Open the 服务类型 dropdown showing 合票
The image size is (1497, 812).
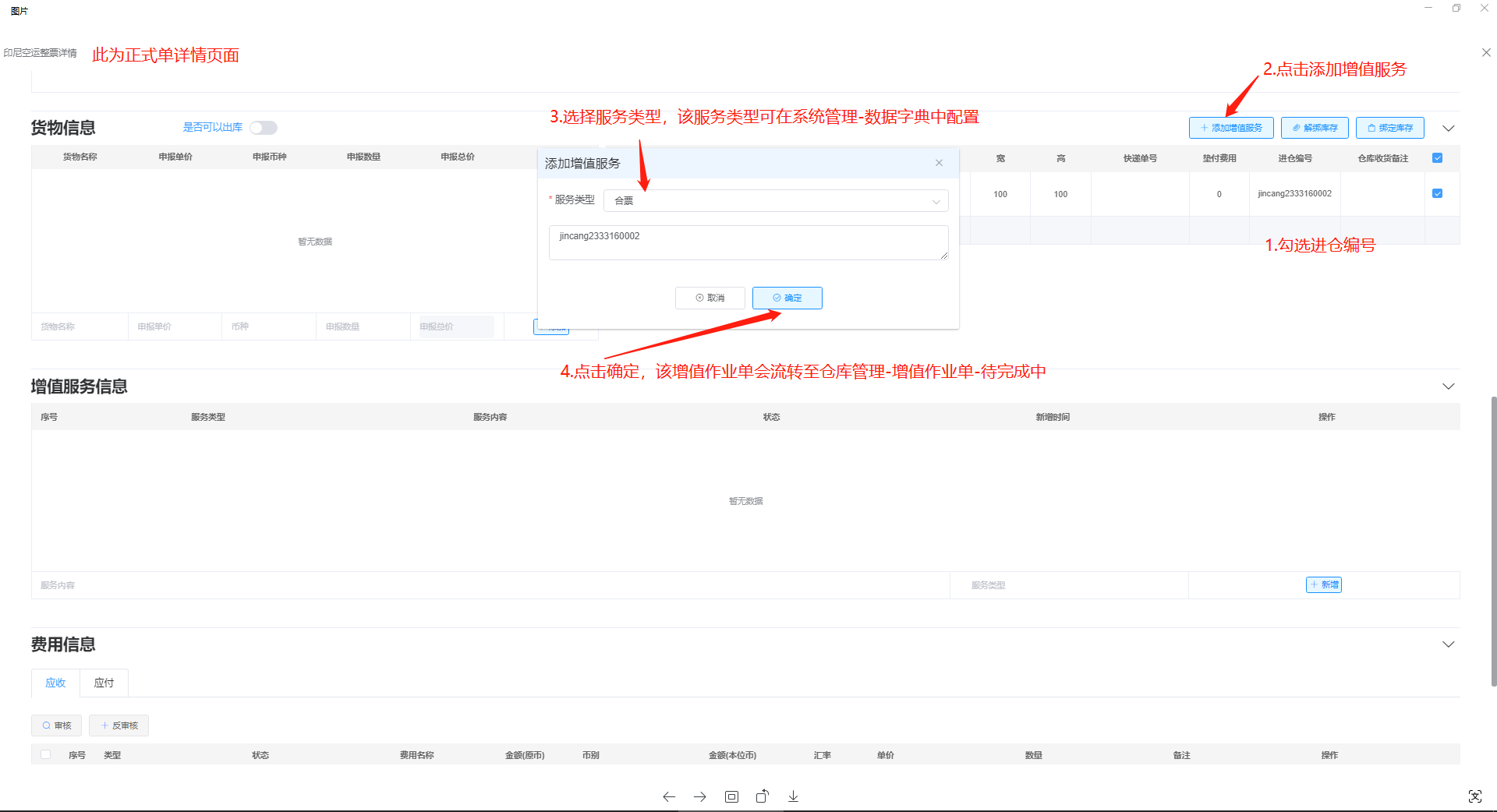tap(776, 201)
